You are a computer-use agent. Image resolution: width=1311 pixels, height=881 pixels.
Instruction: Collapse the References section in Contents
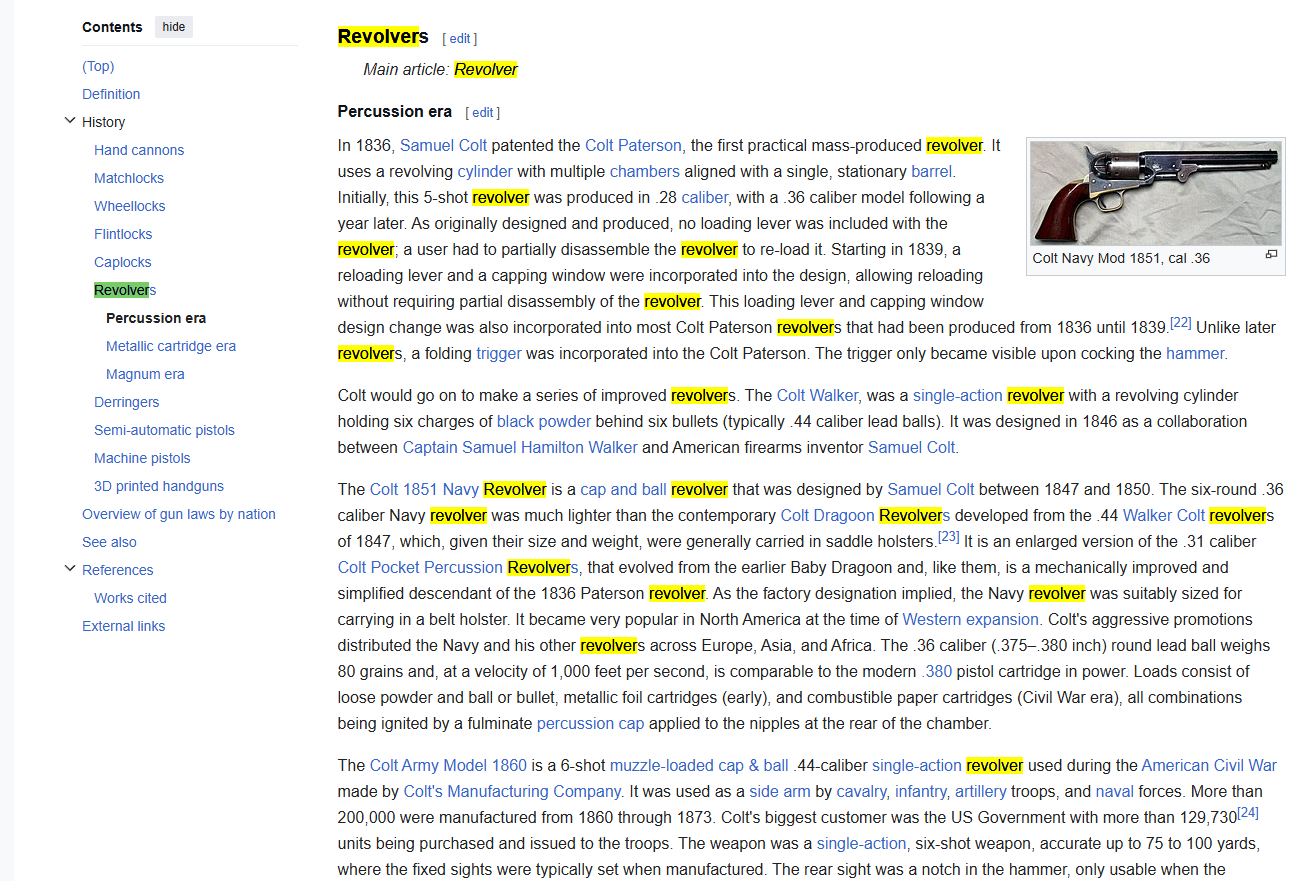click(x=70, y=569)
